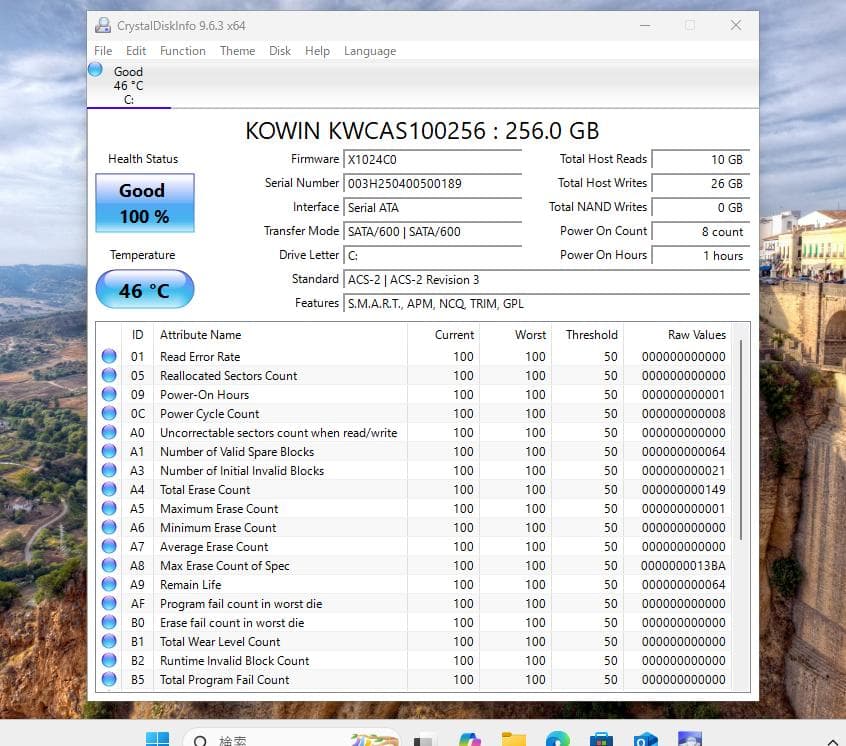
Task: Open the File menu
Action: pos(103,51)
